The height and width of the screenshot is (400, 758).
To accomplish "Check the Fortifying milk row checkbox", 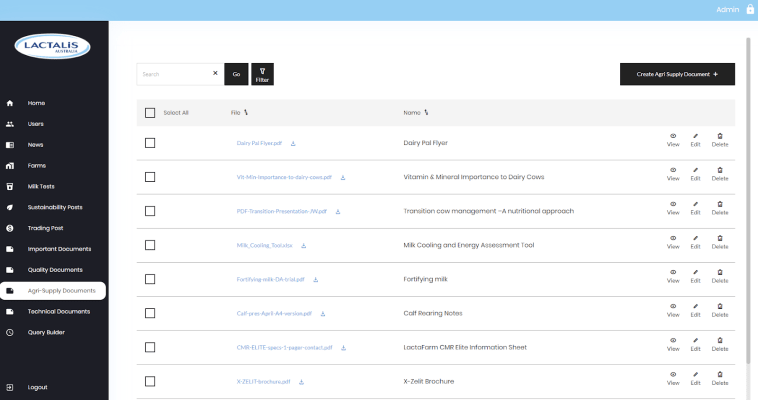I will 150,279.
